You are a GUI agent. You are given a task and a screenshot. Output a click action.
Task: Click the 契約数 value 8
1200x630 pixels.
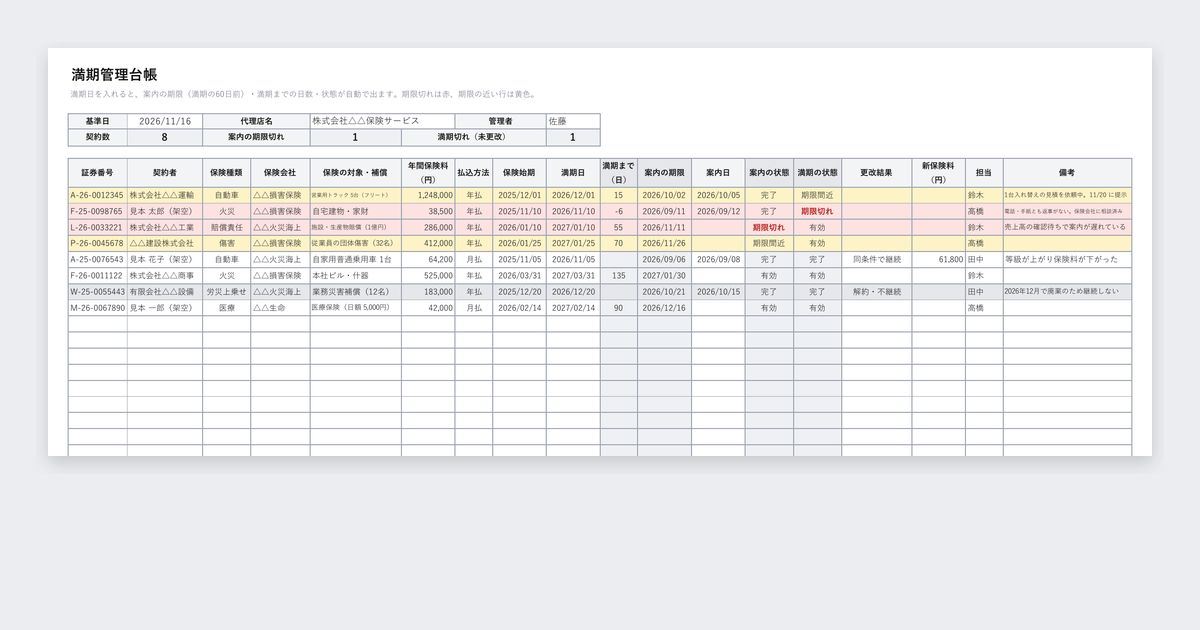click(164, 138)
